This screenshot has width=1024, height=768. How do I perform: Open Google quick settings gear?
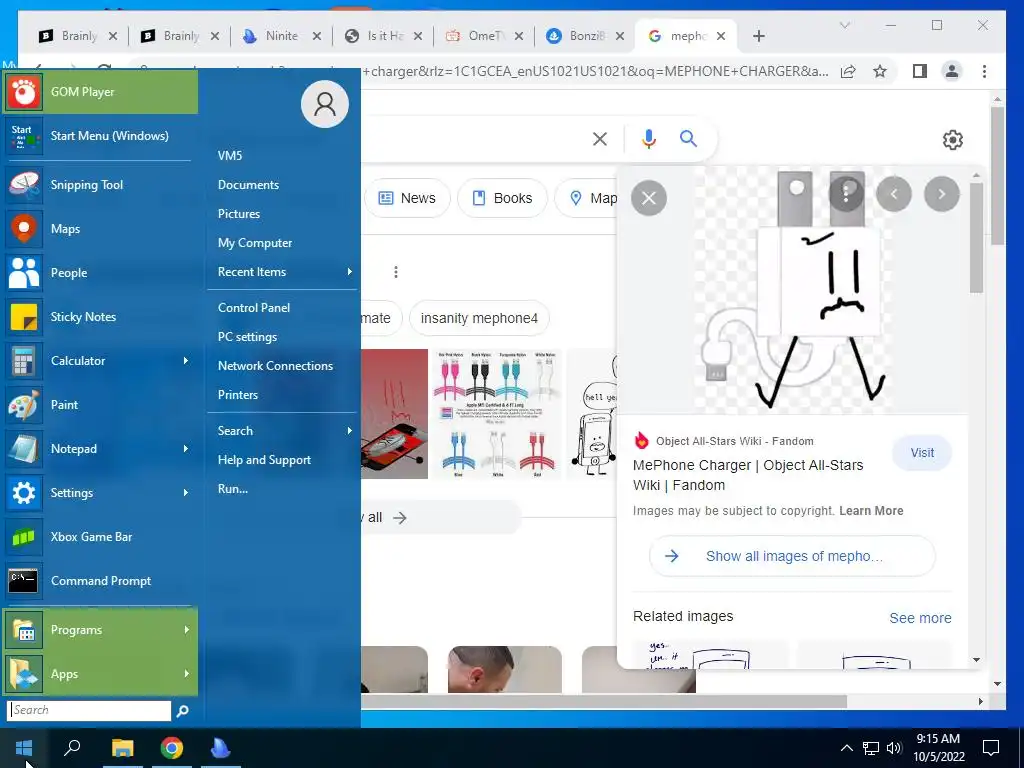pyautogui.click(x=953, y=140)
